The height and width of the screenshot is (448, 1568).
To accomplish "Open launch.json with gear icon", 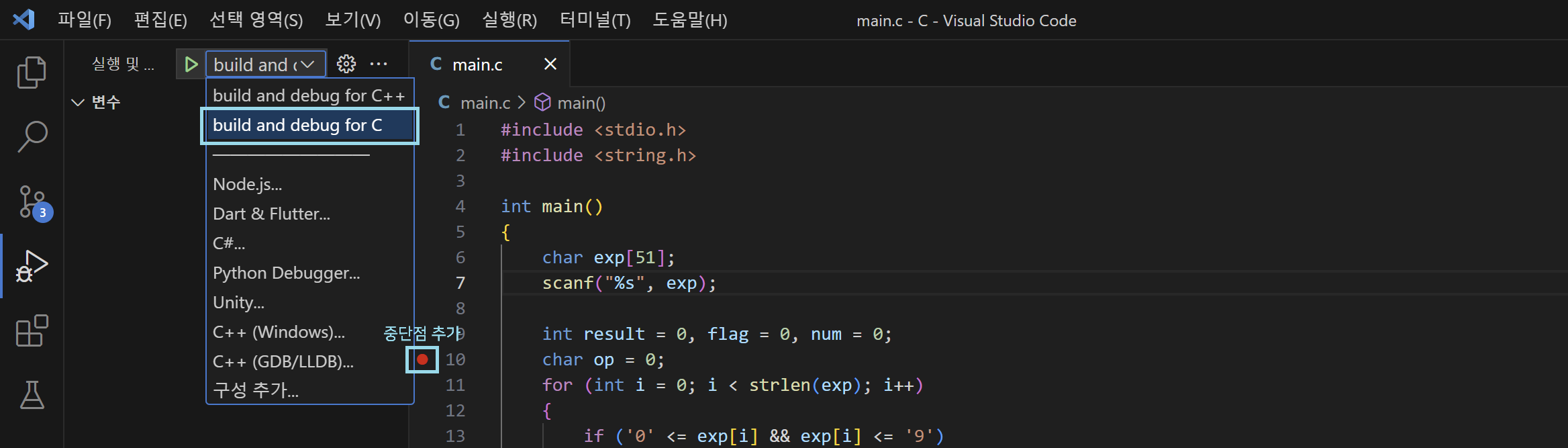I will tap(346, 64).
